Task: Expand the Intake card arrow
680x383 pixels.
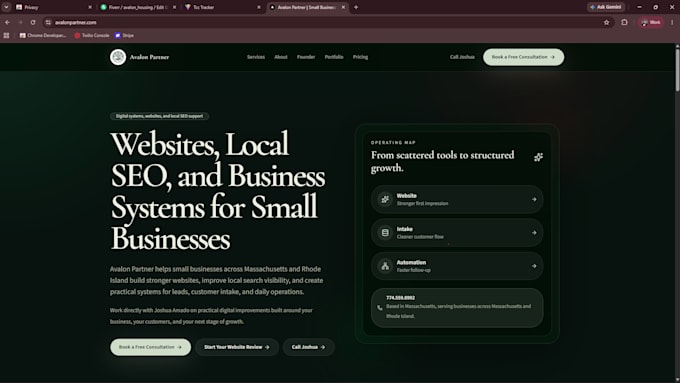Action: click(x=534, y=233)
